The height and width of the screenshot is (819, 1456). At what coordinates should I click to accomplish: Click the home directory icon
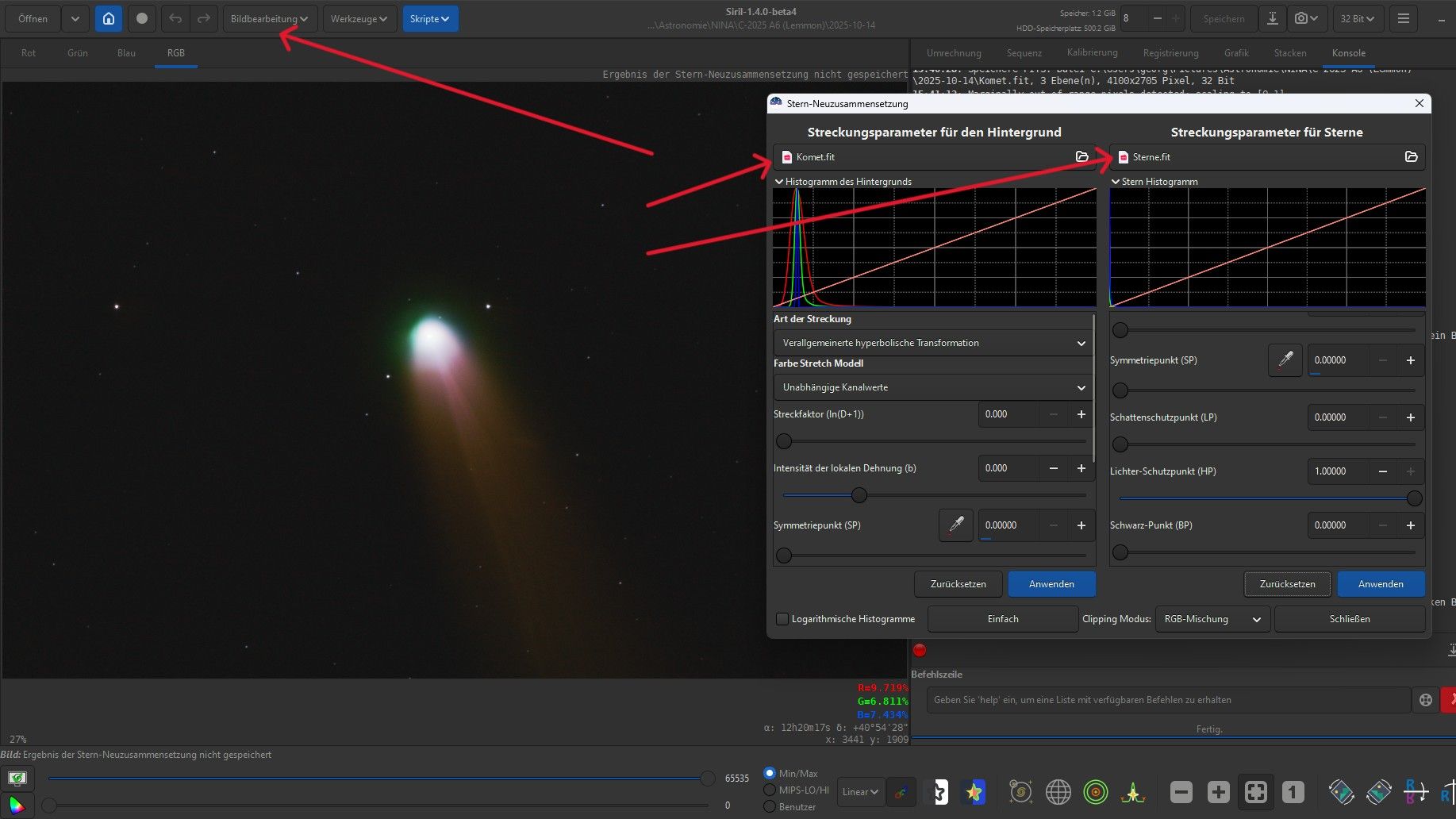coord(109,19)
